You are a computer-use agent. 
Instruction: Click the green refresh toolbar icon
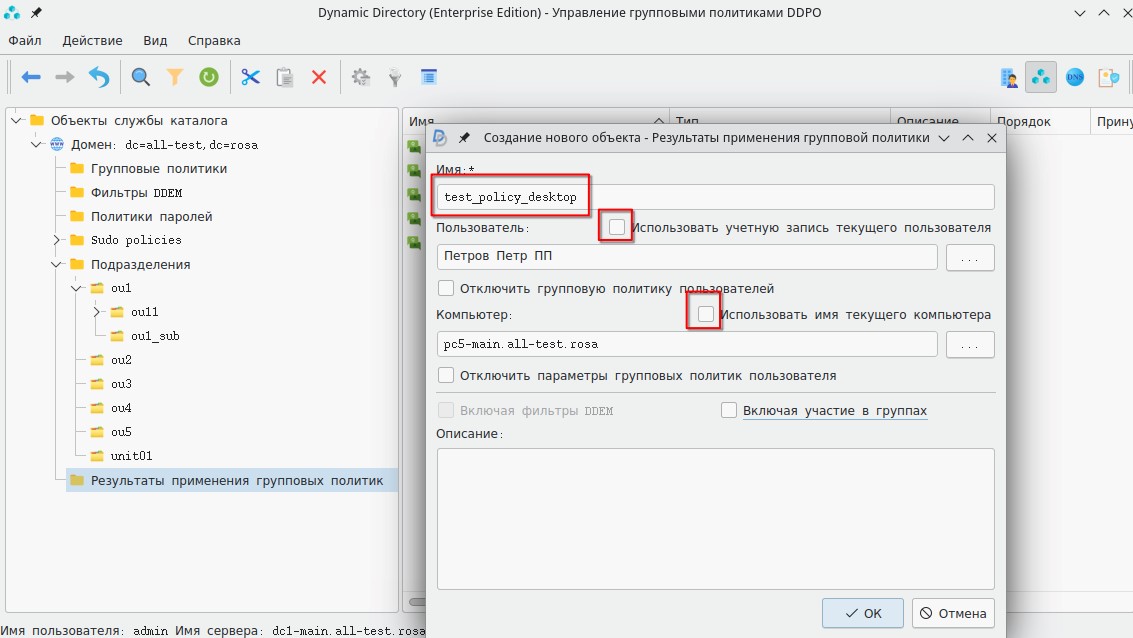pyautogui.click(x=208, y=77)
